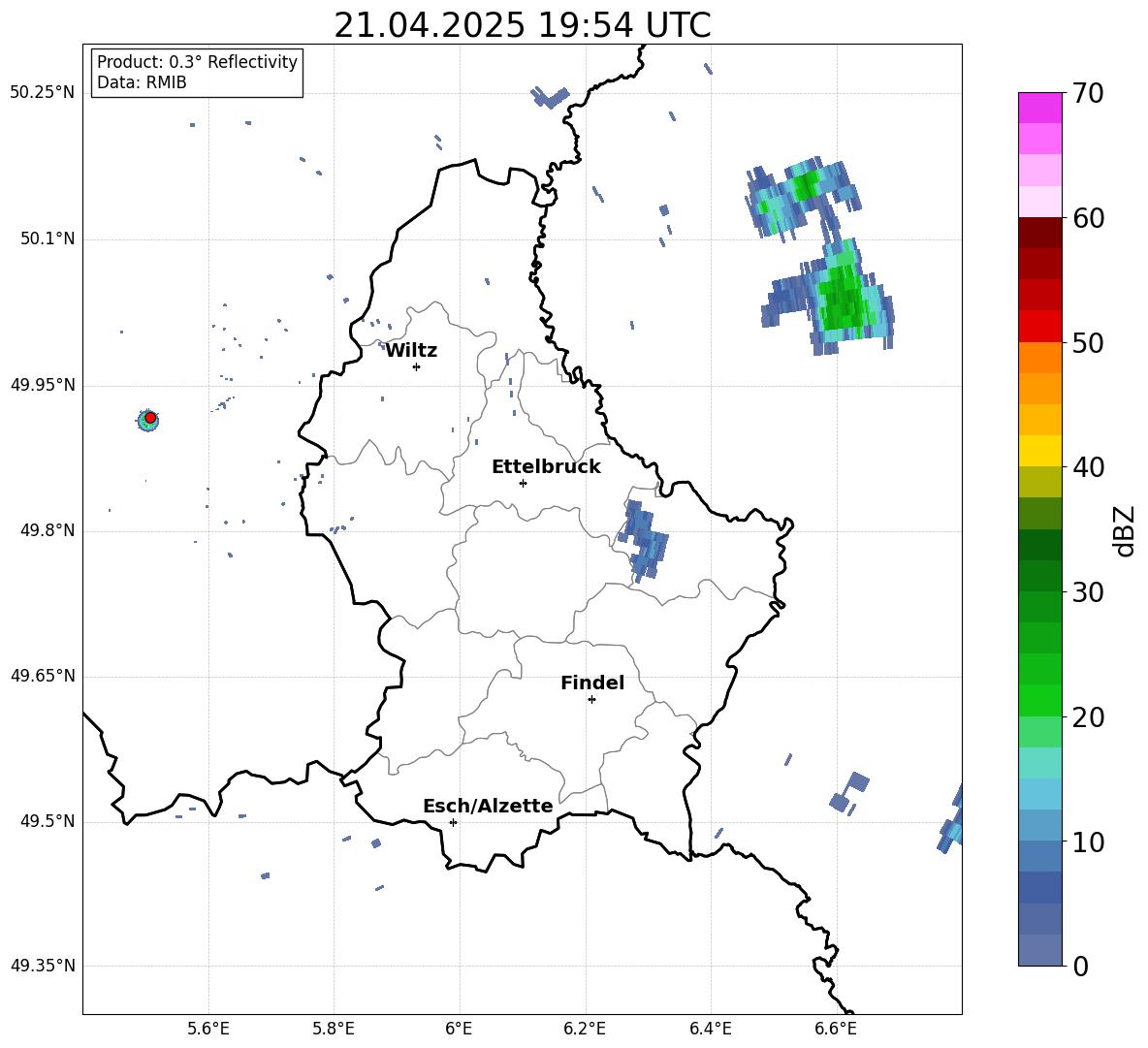Click the 50.1°N latitude label
The width and height of the screenshot is (1148, 1048).
tap(48, 239)
